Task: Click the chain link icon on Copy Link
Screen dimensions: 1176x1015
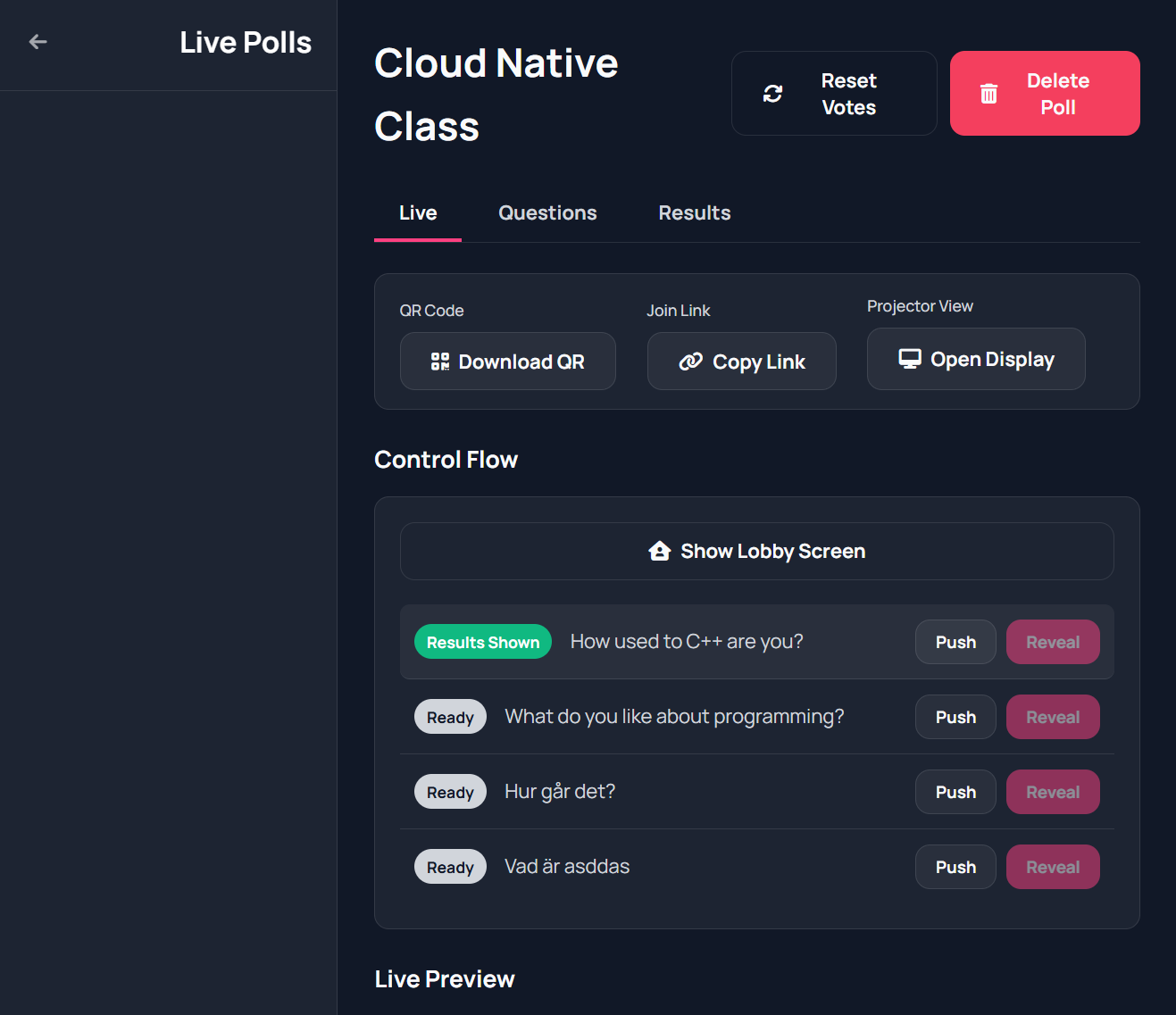Action: point(691,361)
